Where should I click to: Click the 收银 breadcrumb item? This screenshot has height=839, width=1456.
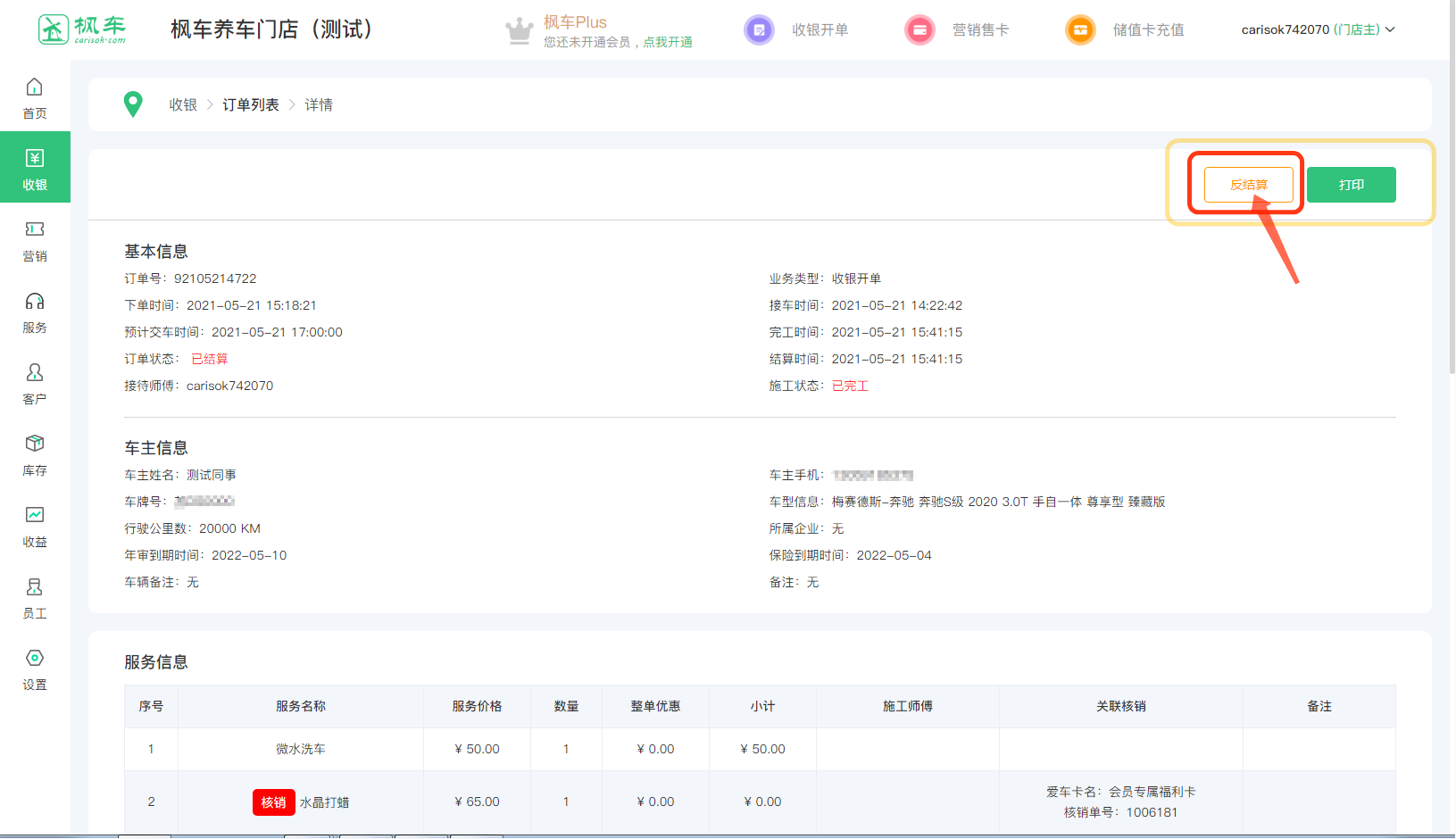click(x=183, y=105)
